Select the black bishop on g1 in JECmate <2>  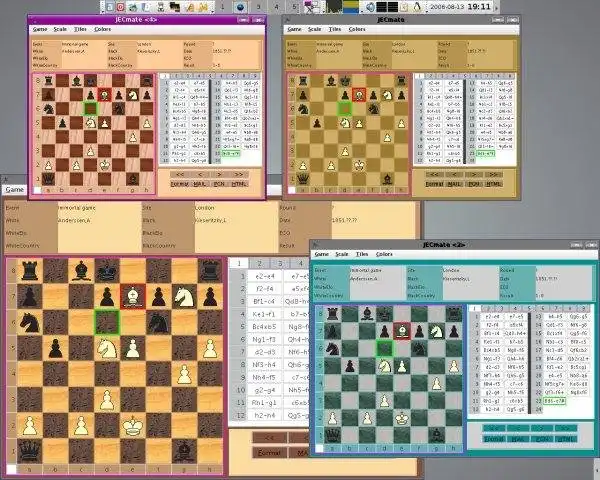point(436,435)
